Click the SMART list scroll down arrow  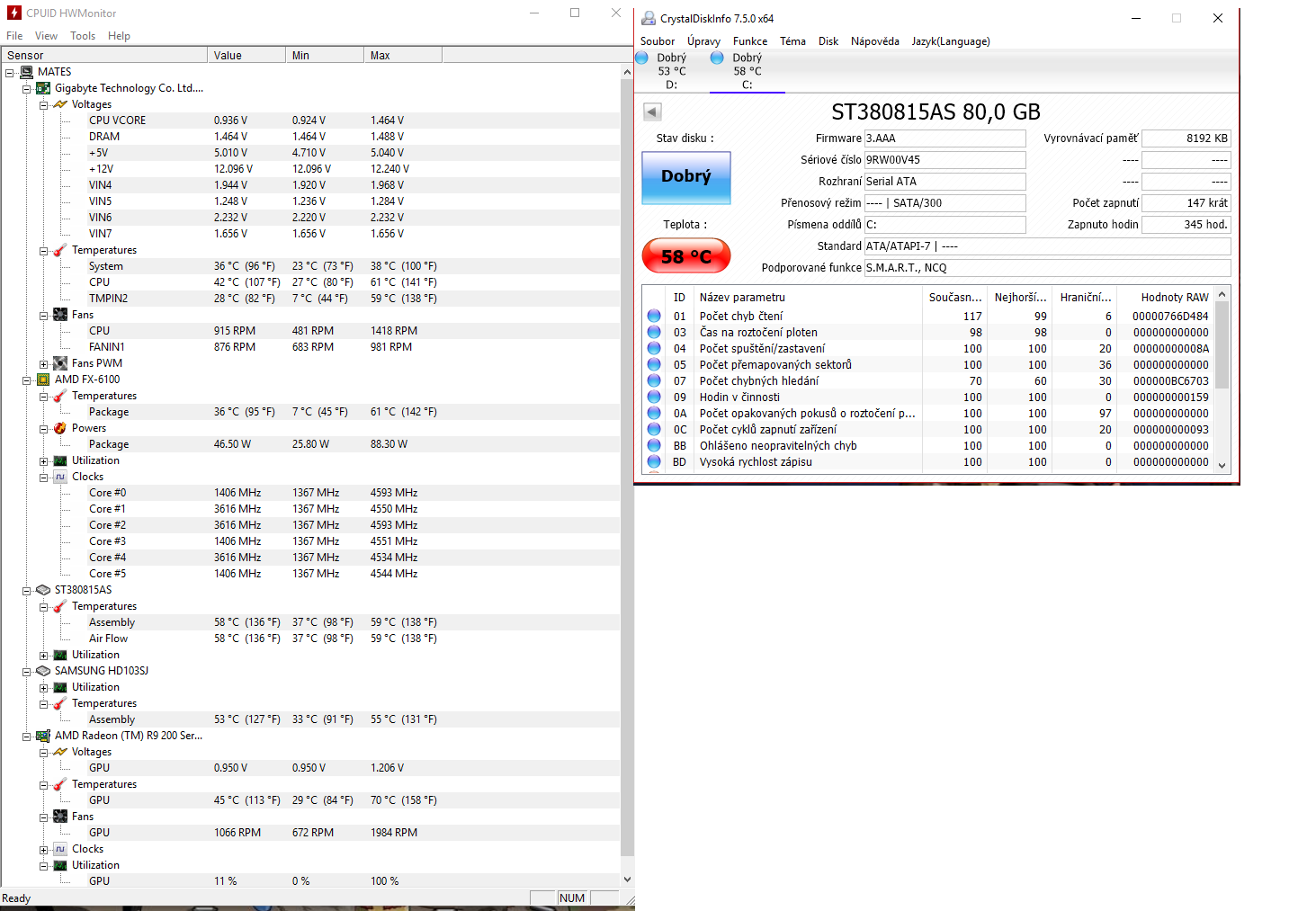[1222, 465]
